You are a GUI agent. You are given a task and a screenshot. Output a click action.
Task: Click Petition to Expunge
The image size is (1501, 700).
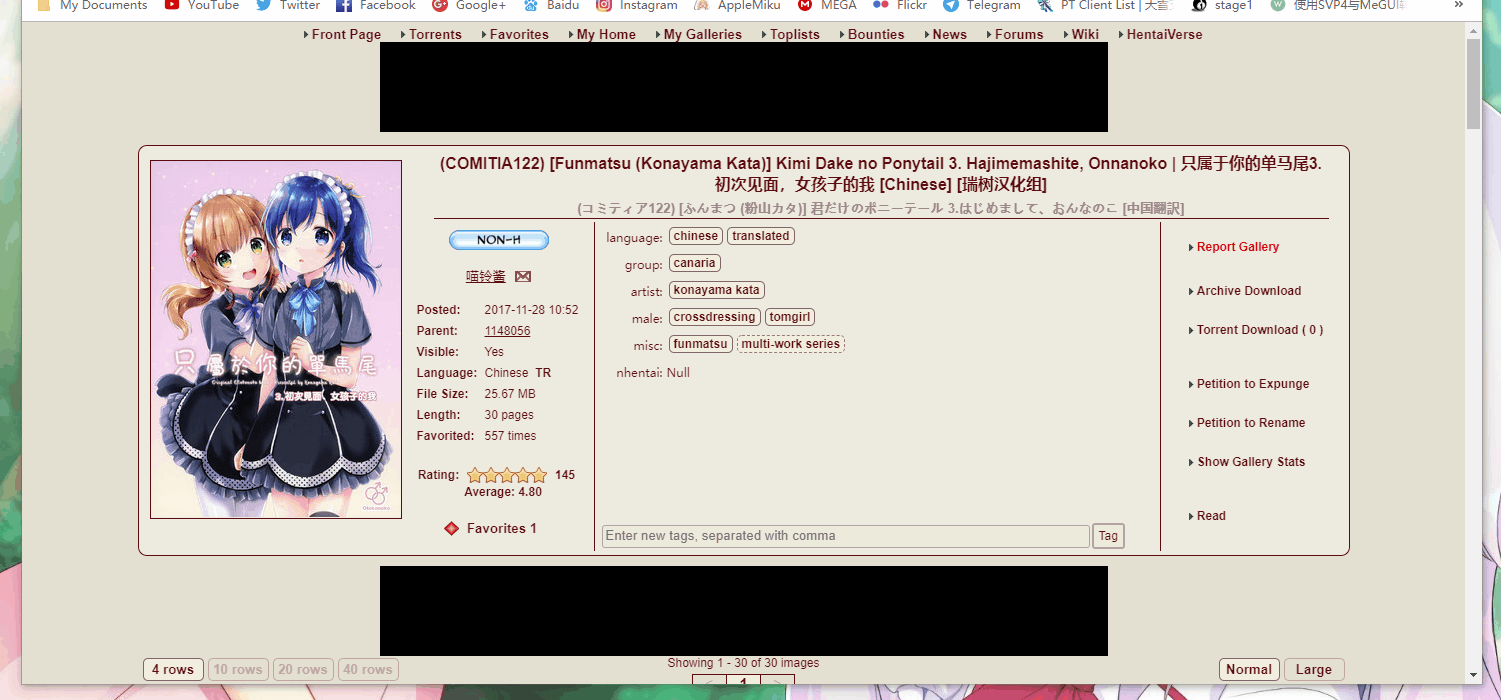click(x=1253, y=384)
